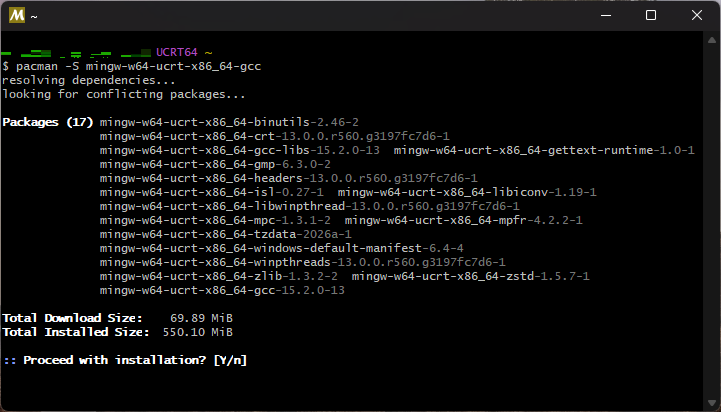Click the binutils-2.46-2 package entry
Viewport: 721px width, 412px height.
tap(229, 122)
